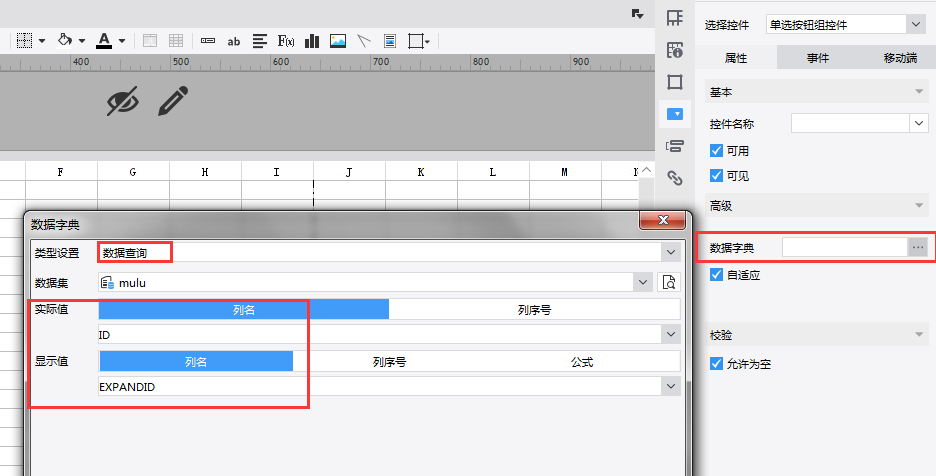Open the ID column dropdown
Screen dimensions: 936x476
click(671, 334)
